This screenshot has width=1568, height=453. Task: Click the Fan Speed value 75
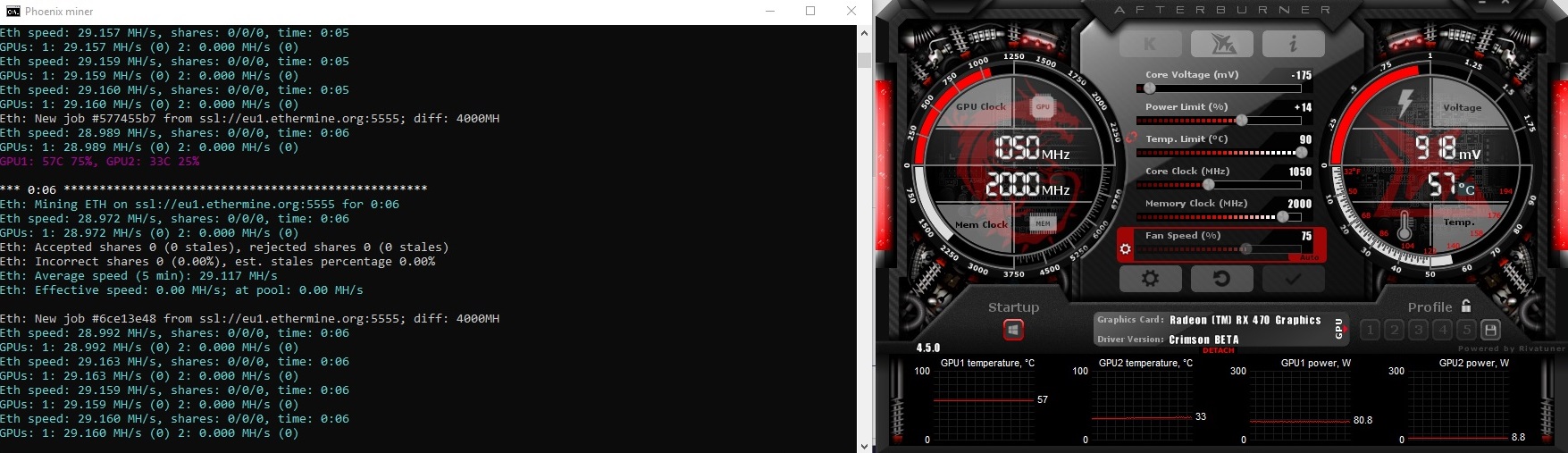[1306, 236]
